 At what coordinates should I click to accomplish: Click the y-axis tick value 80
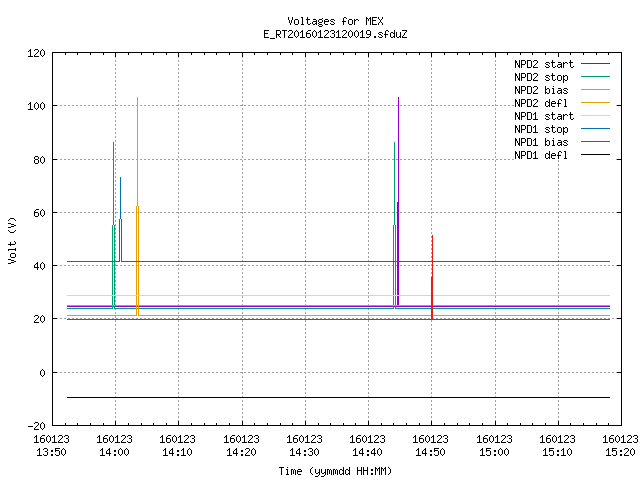click(39, 160)
